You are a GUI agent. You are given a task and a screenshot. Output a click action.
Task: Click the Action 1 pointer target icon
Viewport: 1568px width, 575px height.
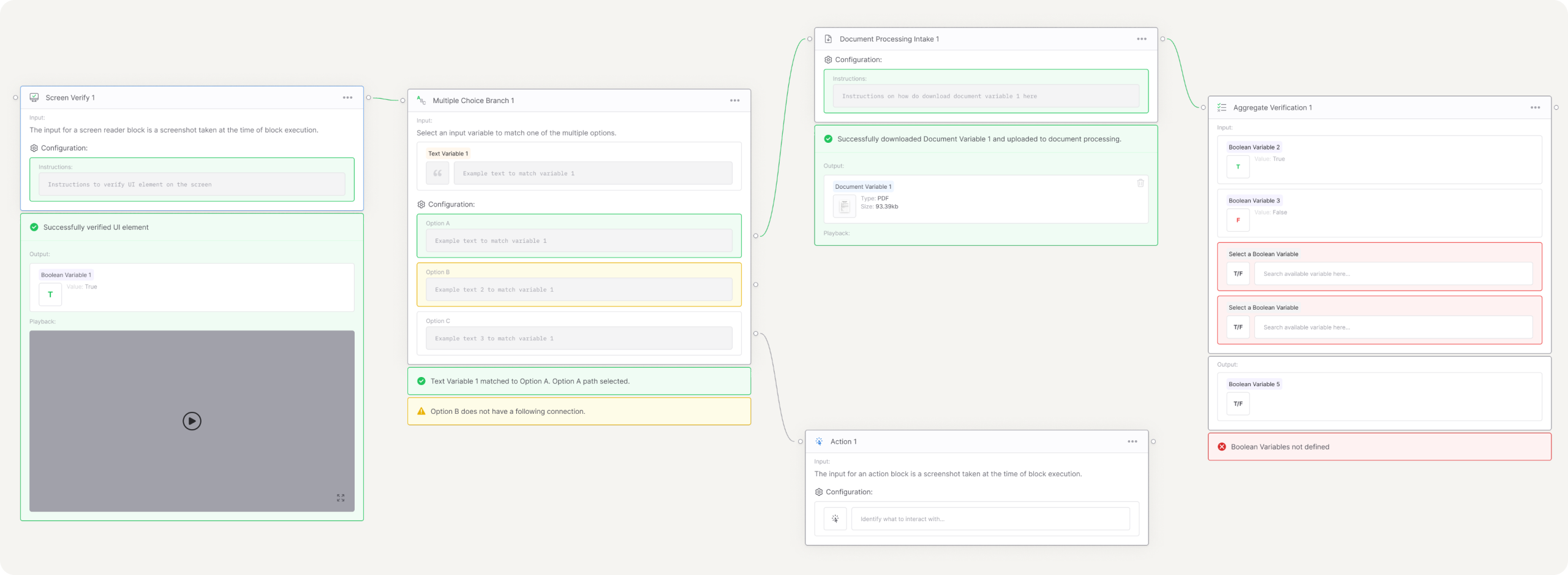coord(835,519)
